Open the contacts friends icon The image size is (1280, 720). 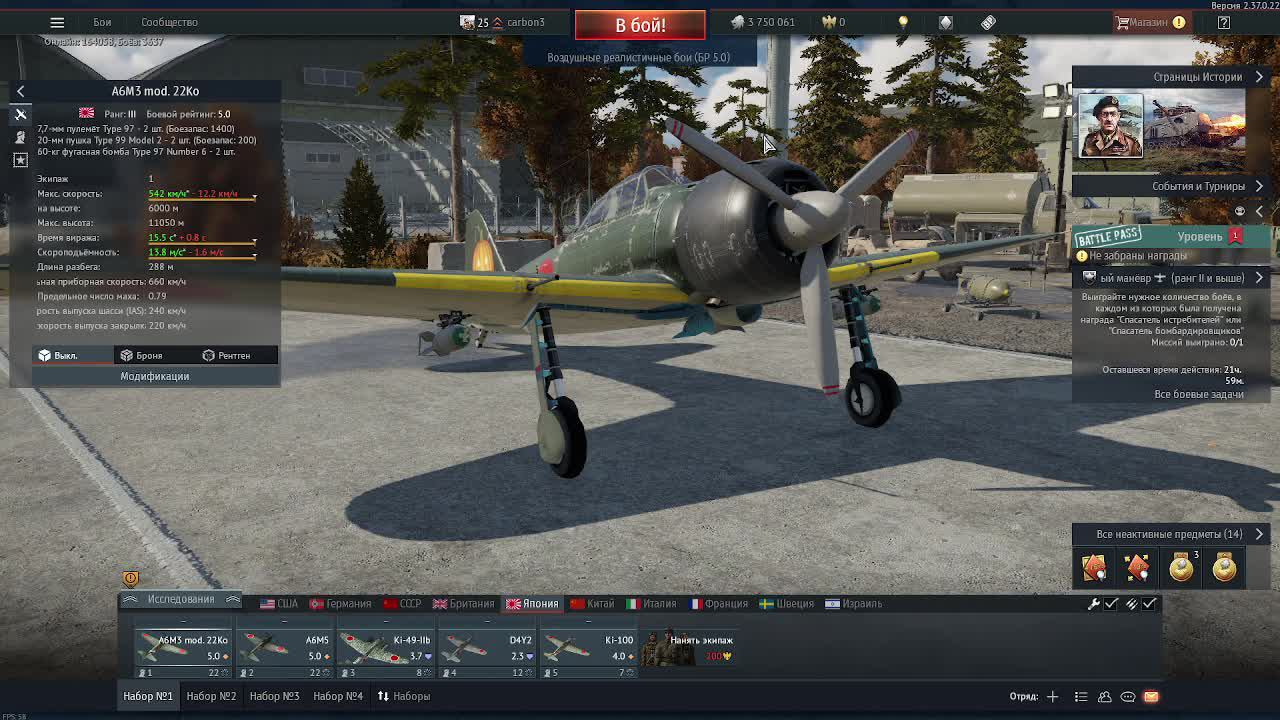(x=1105, y=696)
